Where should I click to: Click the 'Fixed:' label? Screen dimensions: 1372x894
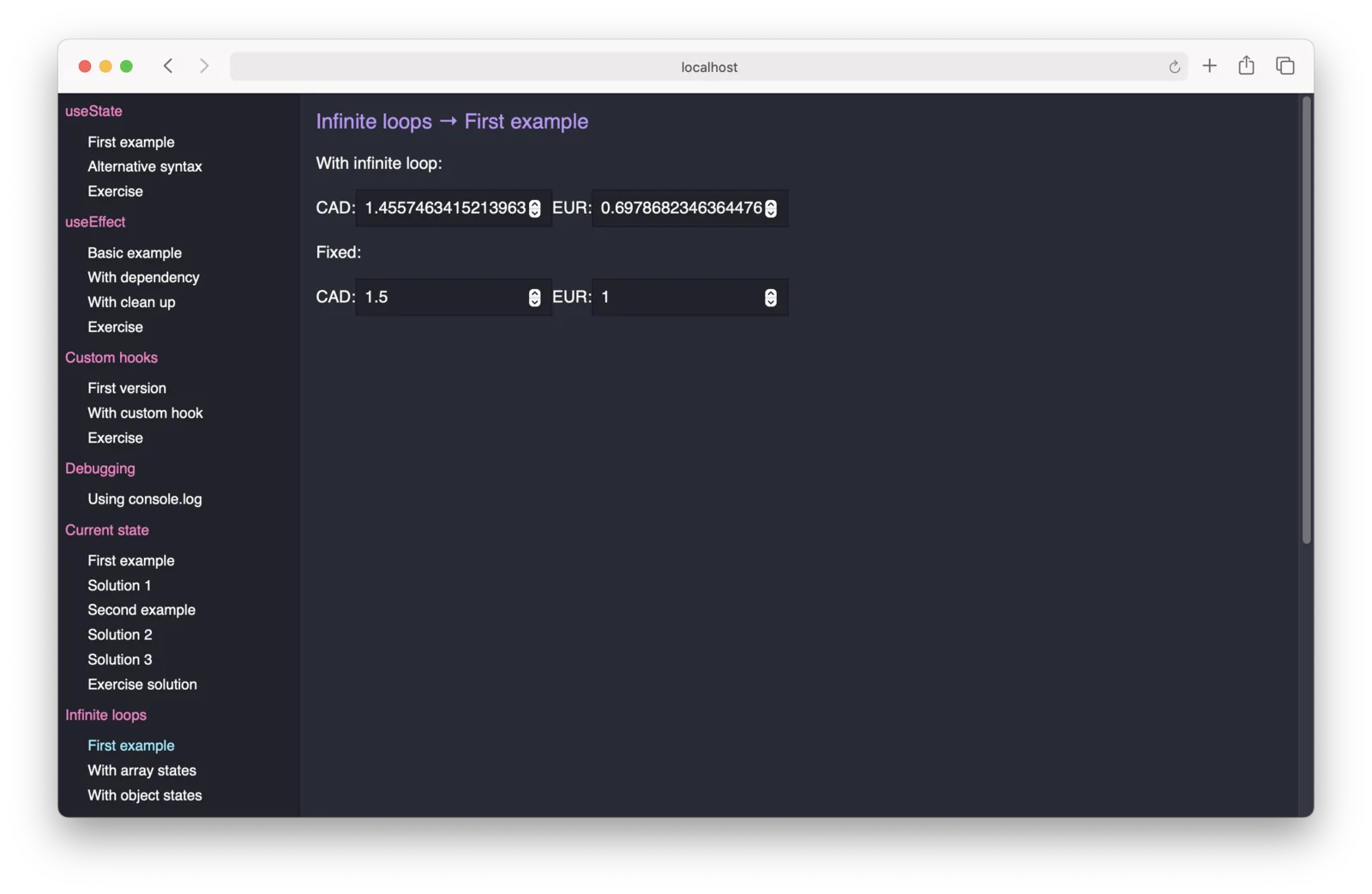tap(338, 252)
